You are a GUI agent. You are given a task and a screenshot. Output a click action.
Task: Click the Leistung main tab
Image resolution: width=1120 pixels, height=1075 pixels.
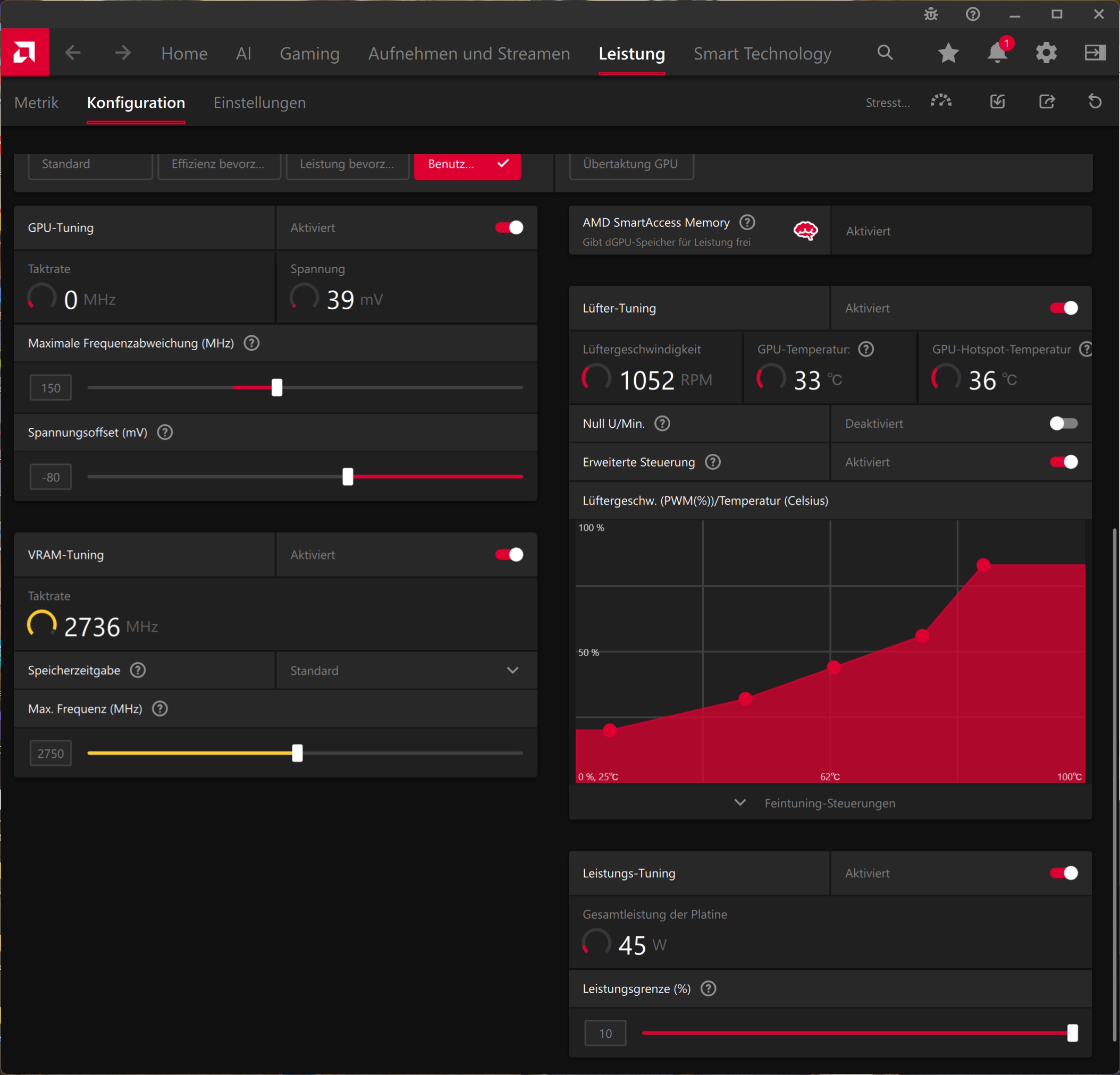pos(631,53)
